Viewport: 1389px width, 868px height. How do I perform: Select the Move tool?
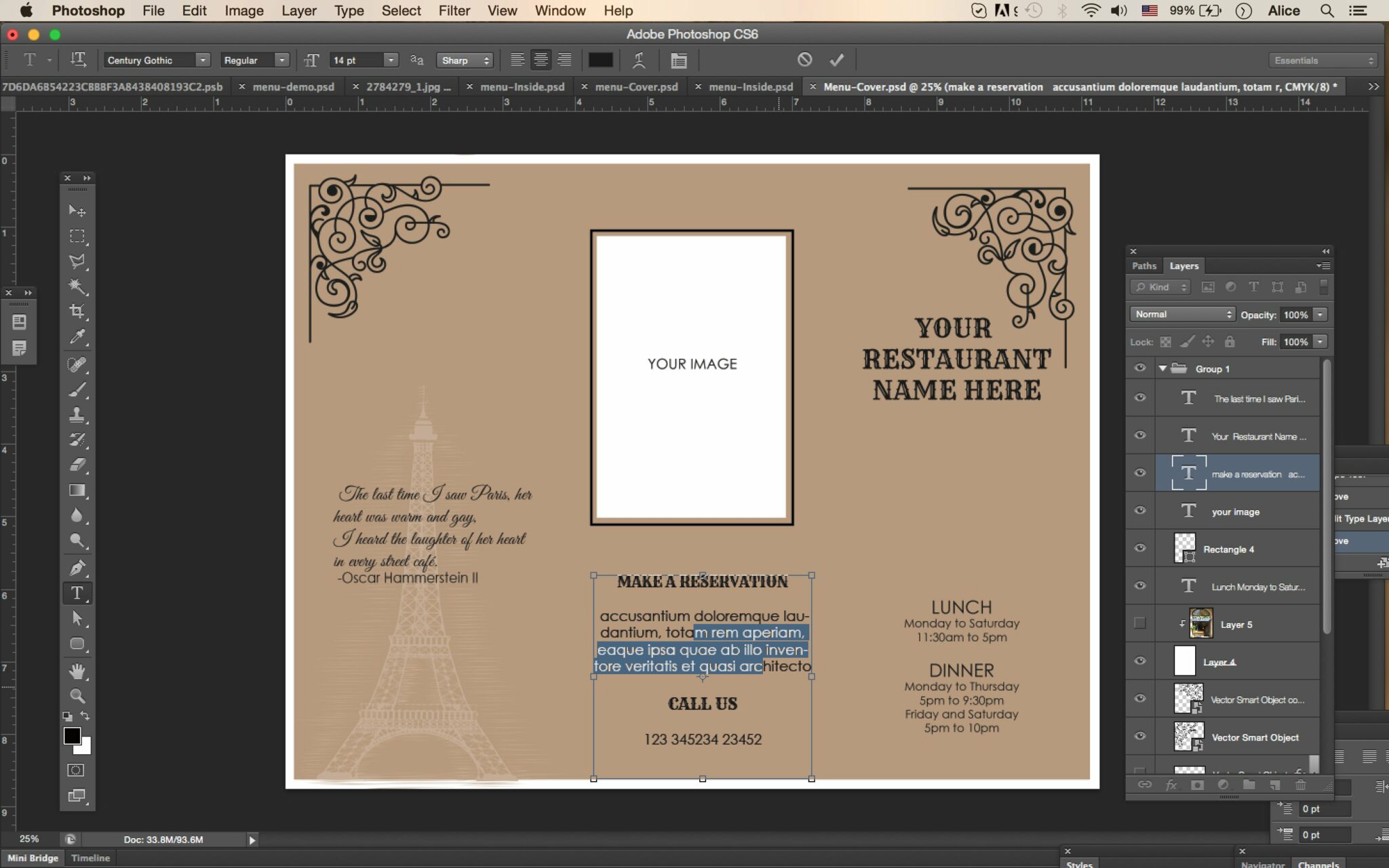(78, 210)
